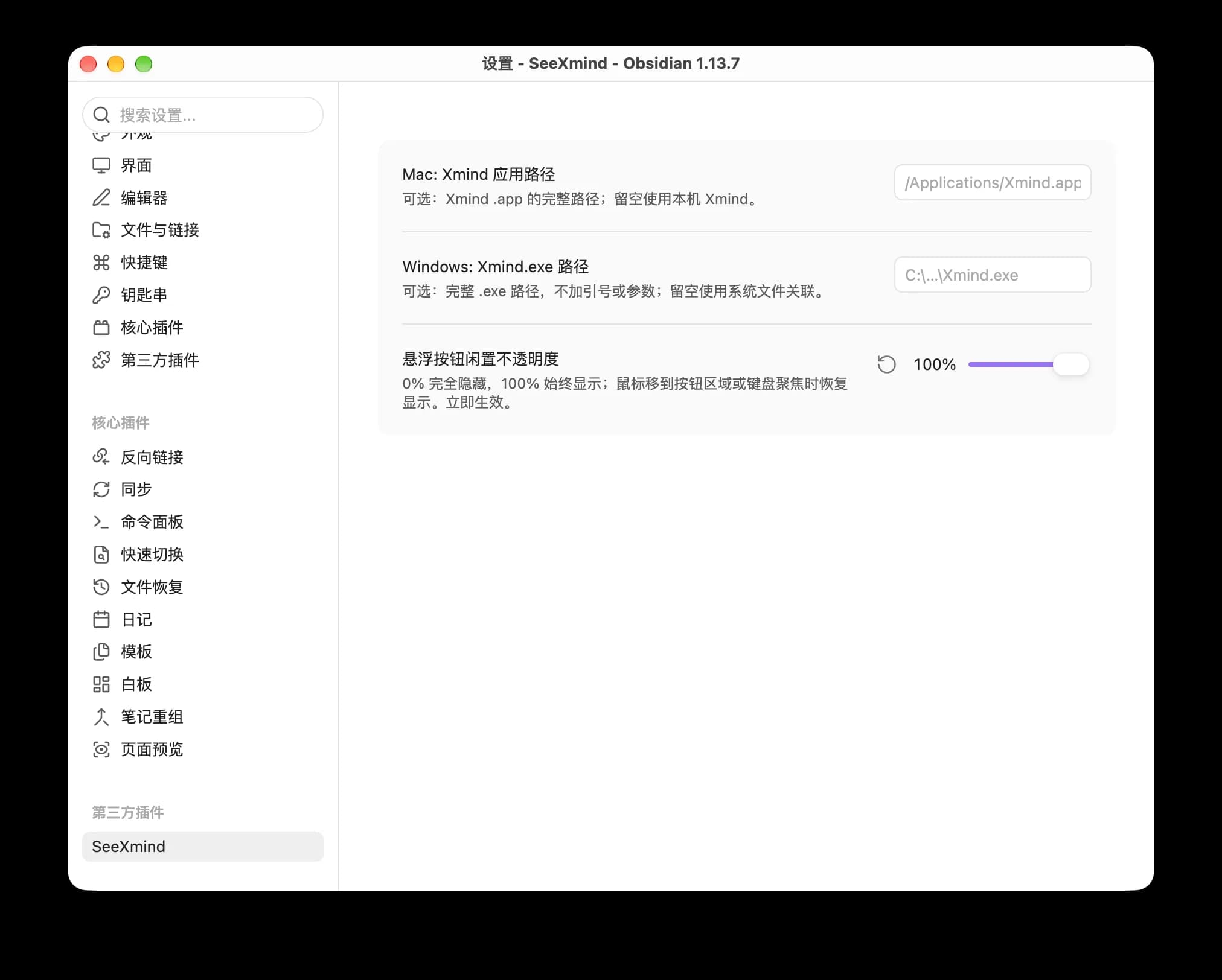This screenshot has height=980, width=1222.
Task: Reset the idle opacity with the restore icon
Action: 886,364
